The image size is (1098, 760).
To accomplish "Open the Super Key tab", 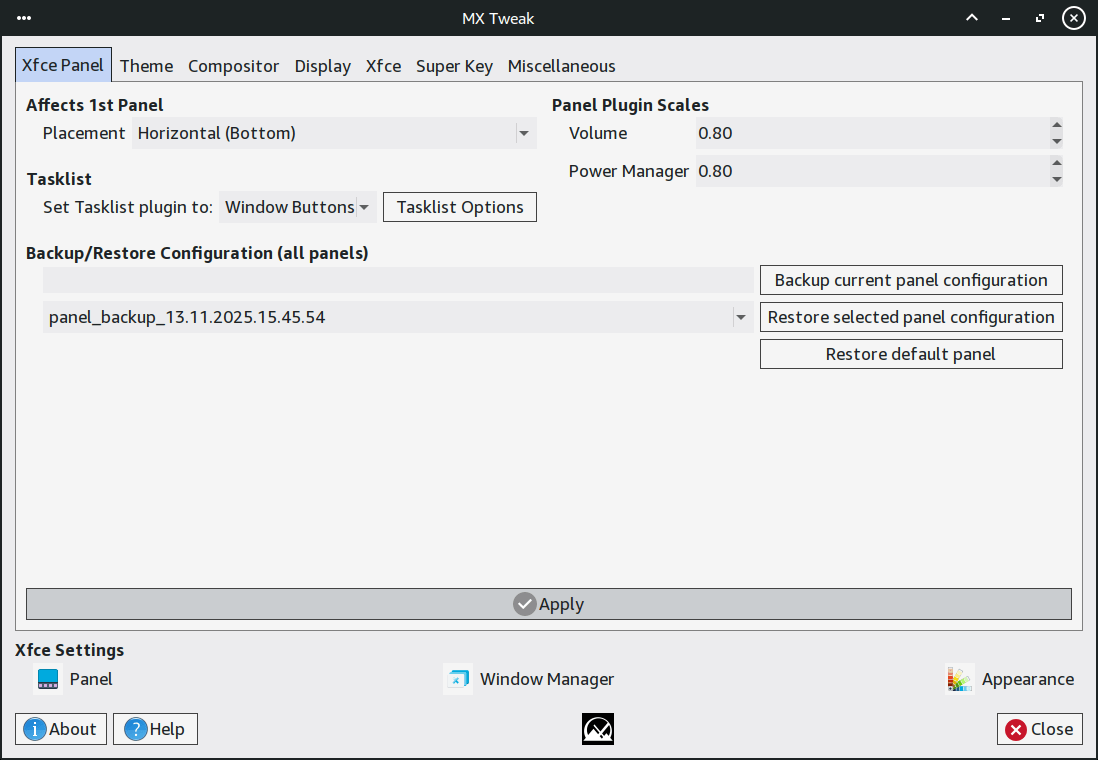I will point(454,66).
